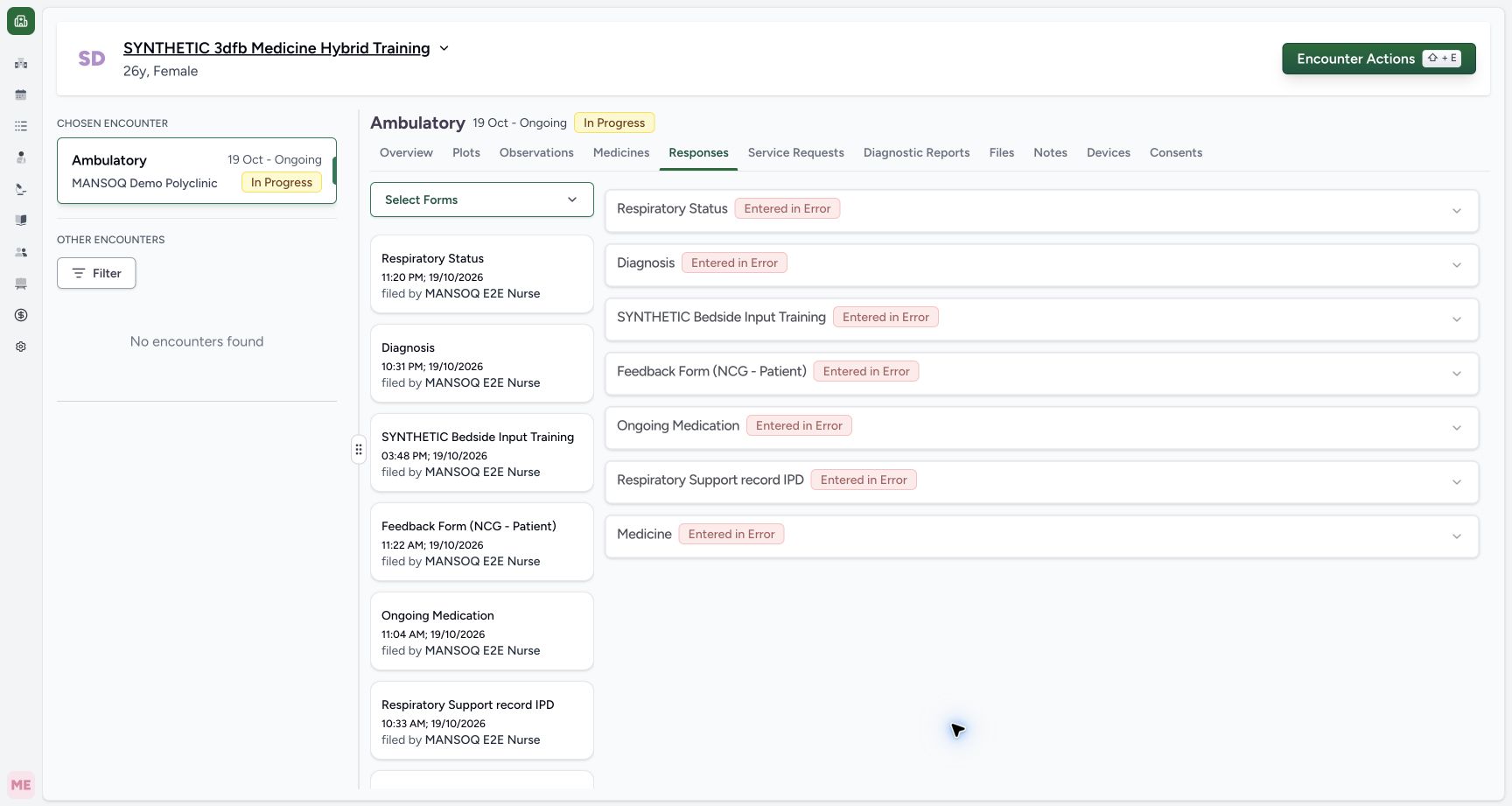The width and height of the screenshot is (1512, 806).
Task: Open the patient person sidebar icon
Action: point(21,158)
